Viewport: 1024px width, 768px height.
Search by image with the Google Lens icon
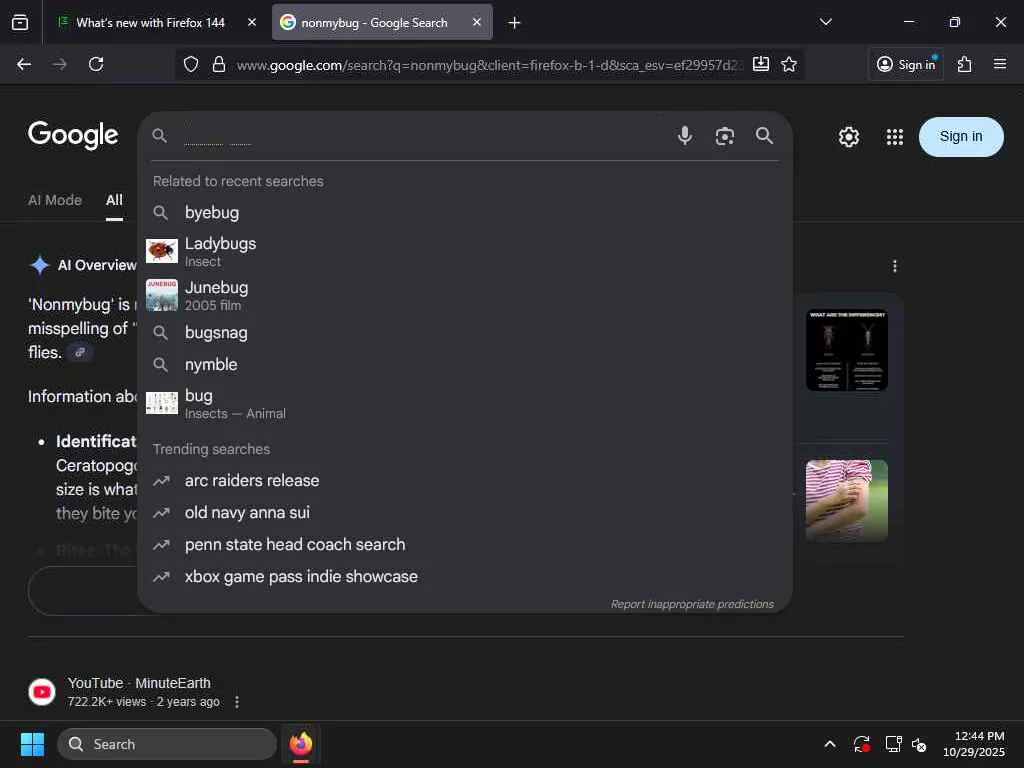724,136
